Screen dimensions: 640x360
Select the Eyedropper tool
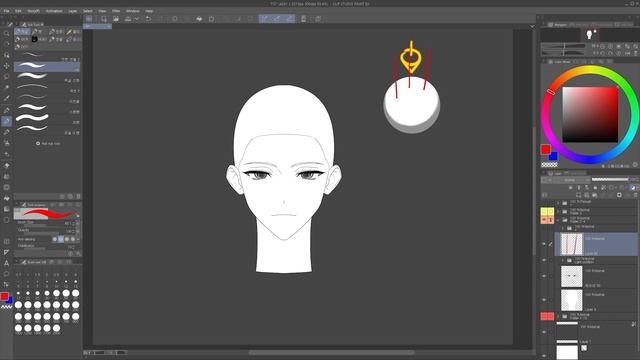pos(7,98)
